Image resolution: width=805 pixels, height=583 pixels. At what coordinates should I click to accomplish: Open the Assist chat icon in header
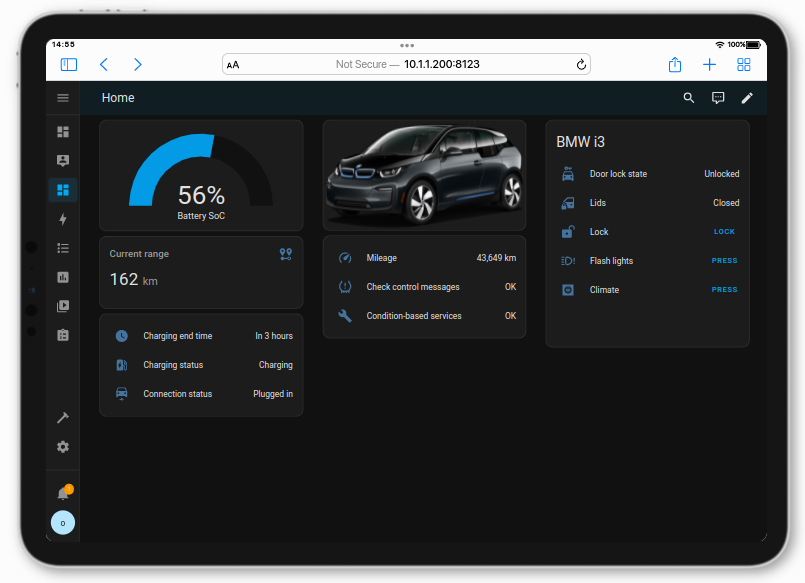[x=718, y=98]
